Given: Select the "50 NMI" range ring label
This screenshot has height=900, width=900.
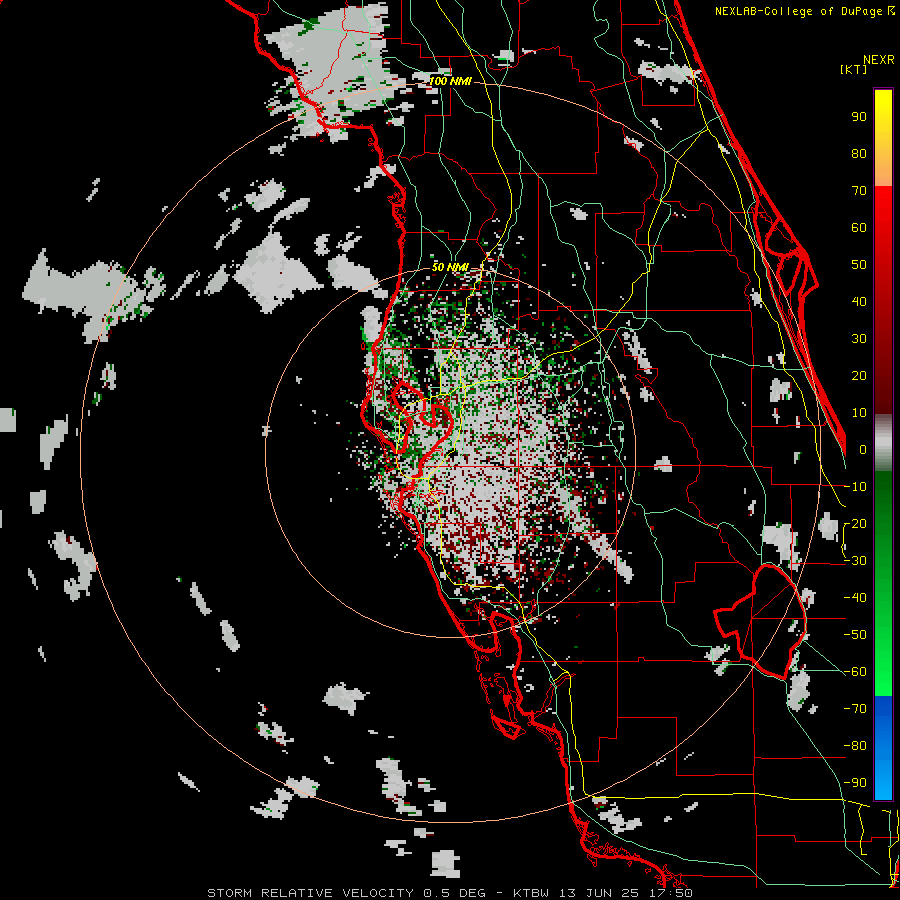Looking at the screenshot, I should pyautogui.click(x=450, y=267).
